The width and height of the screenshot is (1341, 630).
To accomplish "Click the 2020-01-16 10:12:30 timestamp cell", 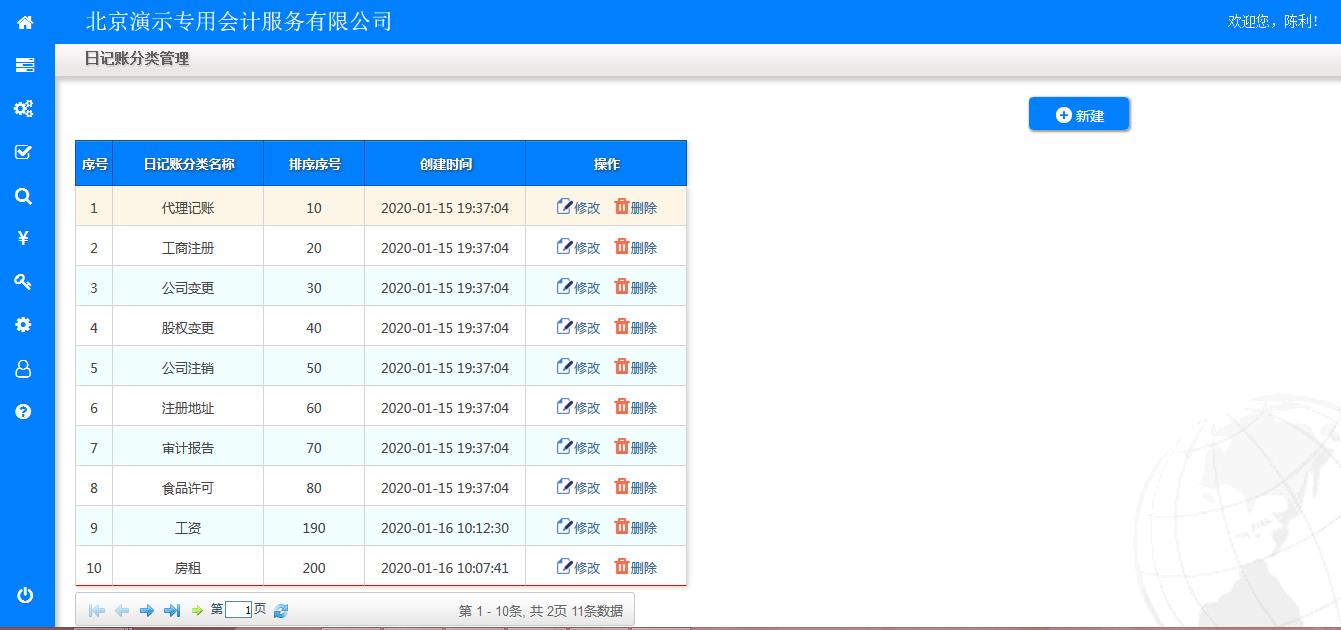I will pyautogui.click(x=445, y=527).
